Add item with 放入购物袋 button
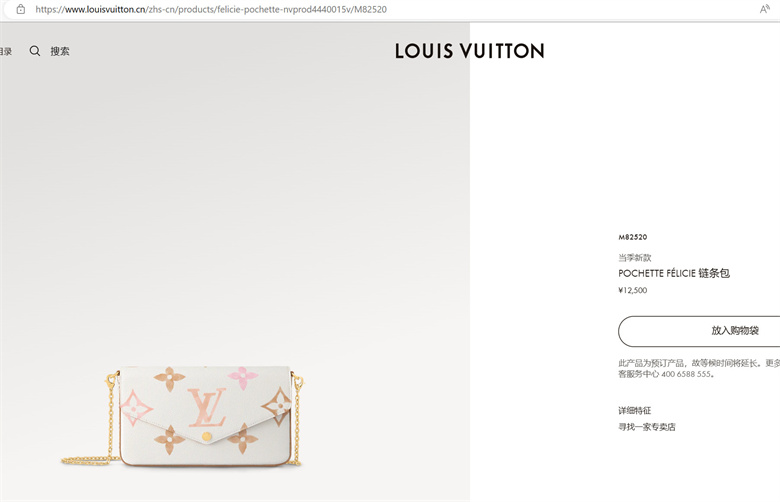This screenshot has height=502, width=780. pos(699,331)
